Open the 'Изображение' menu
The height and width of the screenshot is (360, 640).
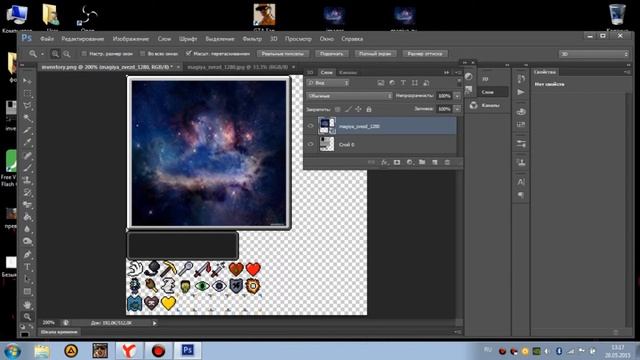coord(131,39)
